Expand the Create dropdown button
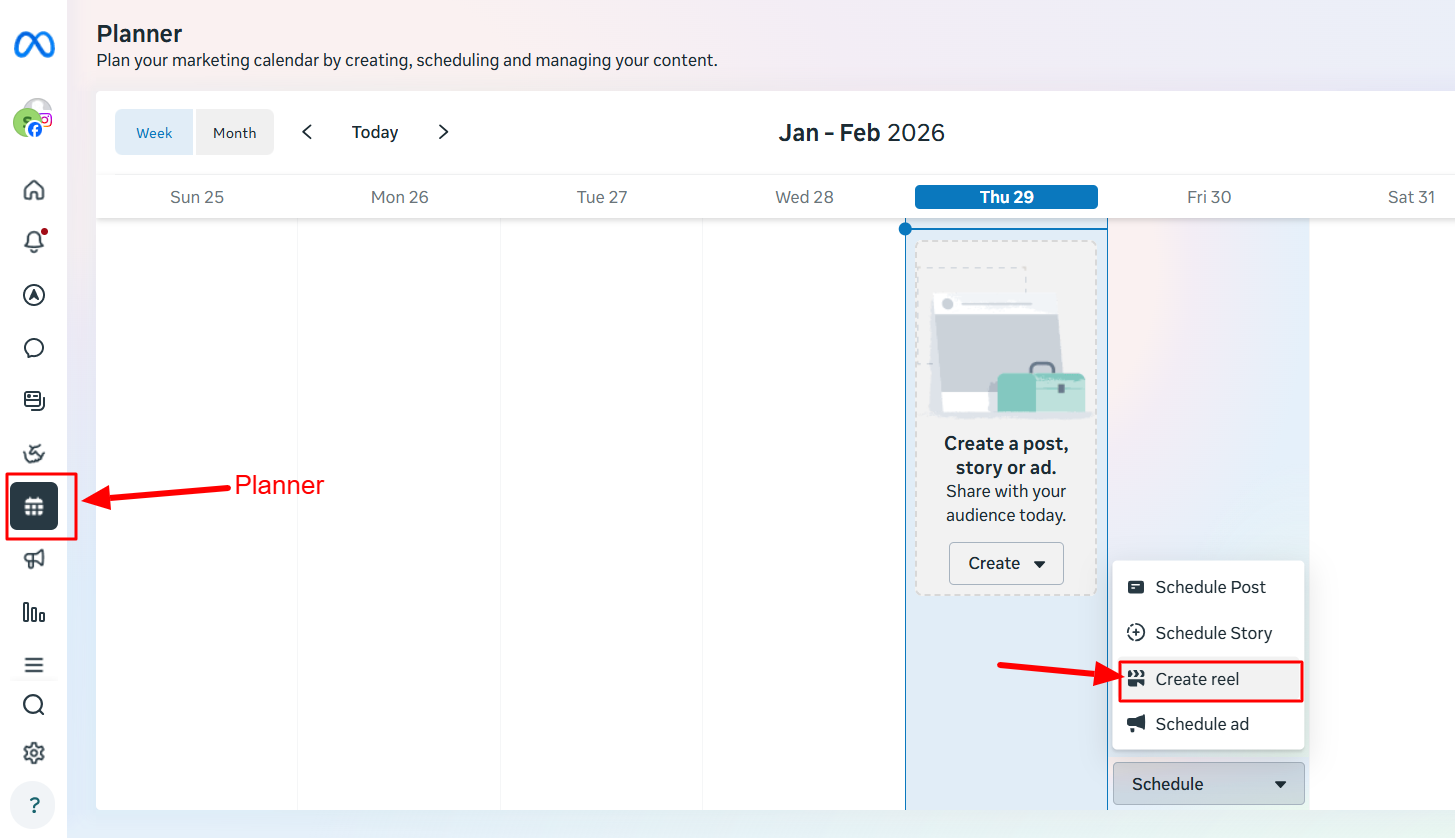This screenshot has height=838, width=1455. [1006, 564]
